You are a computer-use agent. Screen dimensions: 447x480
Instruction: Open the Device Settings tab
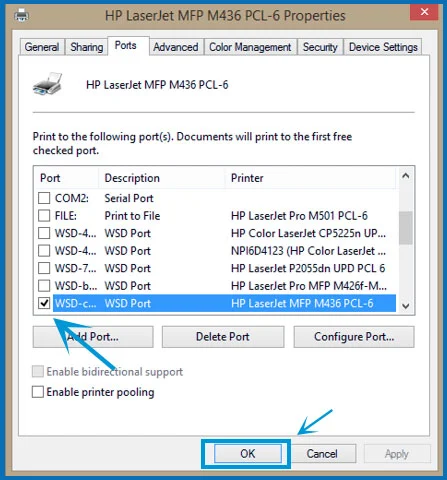[x=383, y=47]
